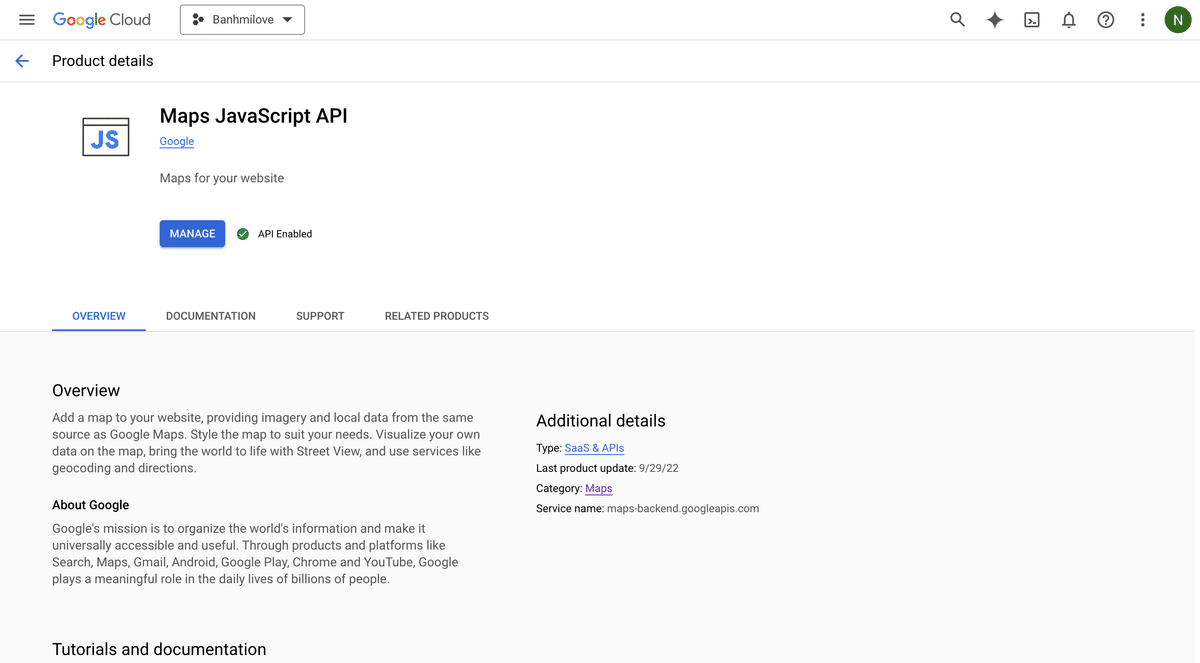Expand the Banhmilove project selector dropdown
This screenshot has height=663, width=1200.
click(x=242, y=20)
